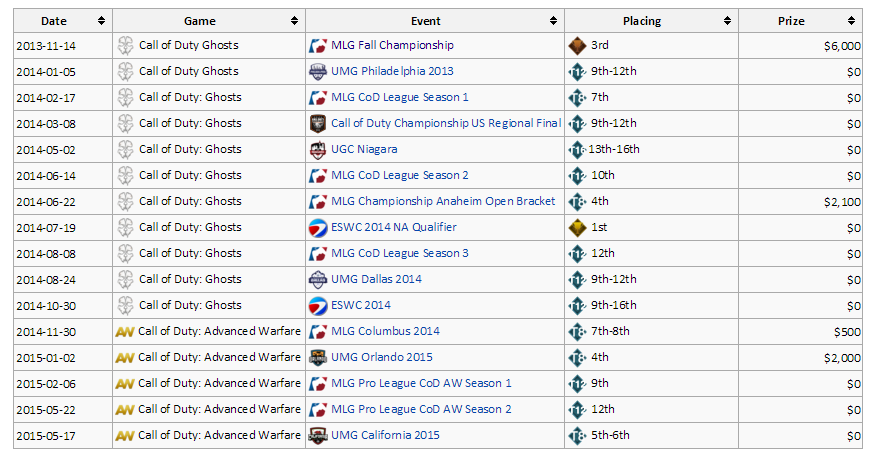The width and height of the screenshot is (873, 457).
Task: Click bronze 3rd place medal icon
Action: (x=577, y=46)
